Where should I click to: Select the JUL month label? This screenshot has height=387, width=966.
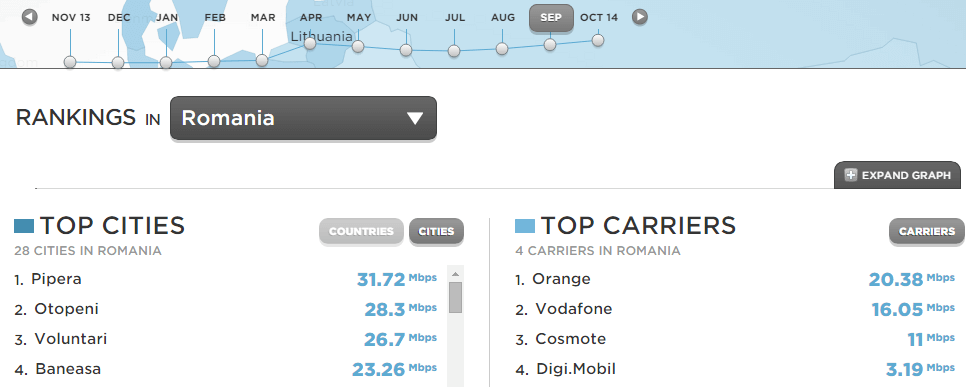tap(455, 17)
